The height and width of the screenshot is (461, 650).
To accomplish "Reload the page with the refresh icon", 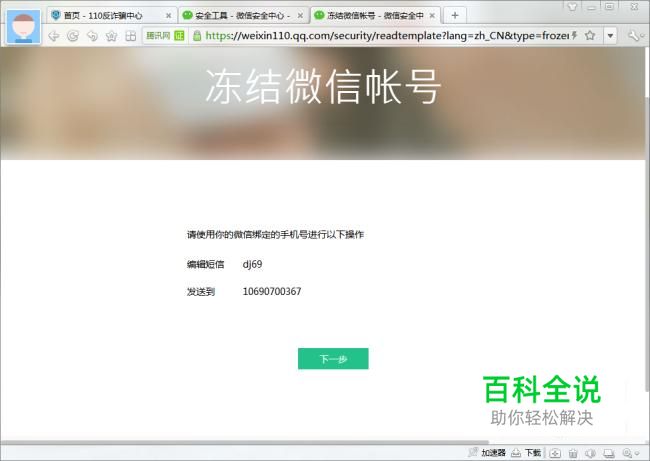I will click(73, 36).
